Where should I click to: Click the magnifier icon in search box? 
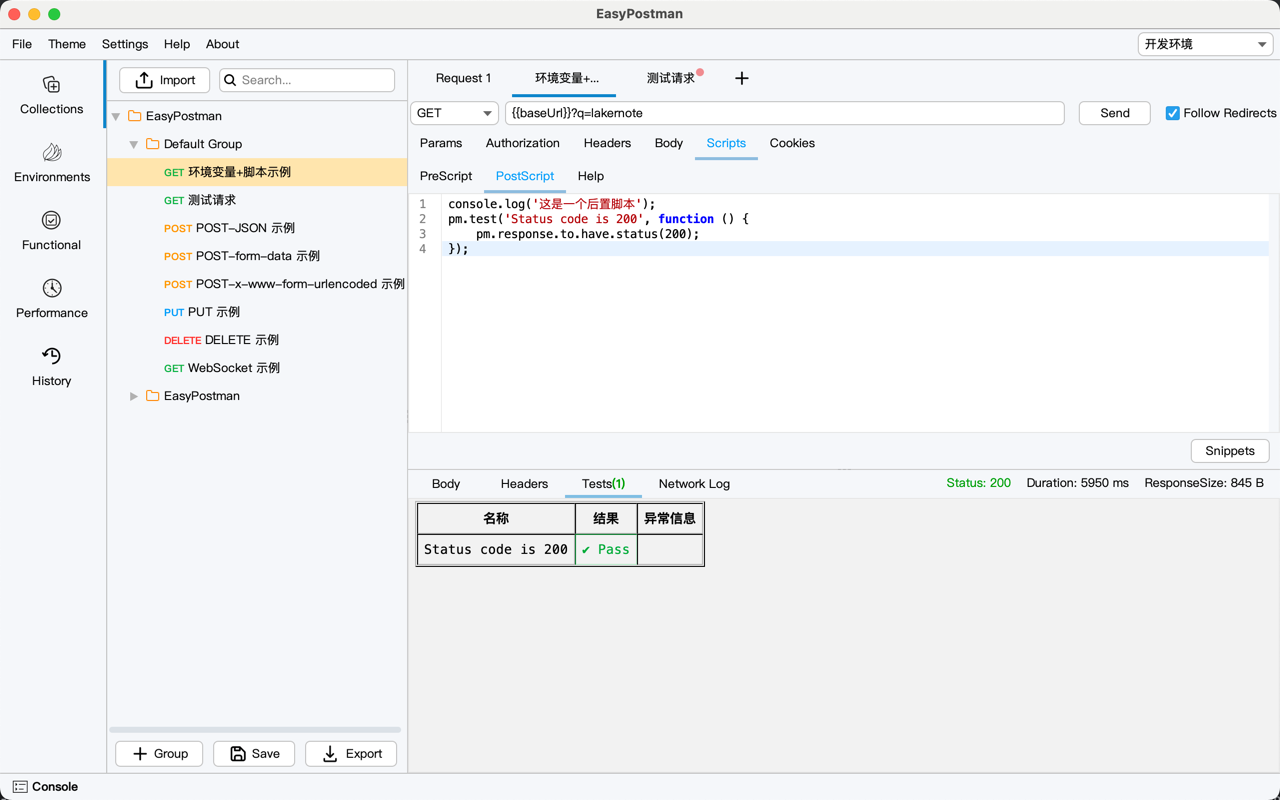[x=230, y=80]
